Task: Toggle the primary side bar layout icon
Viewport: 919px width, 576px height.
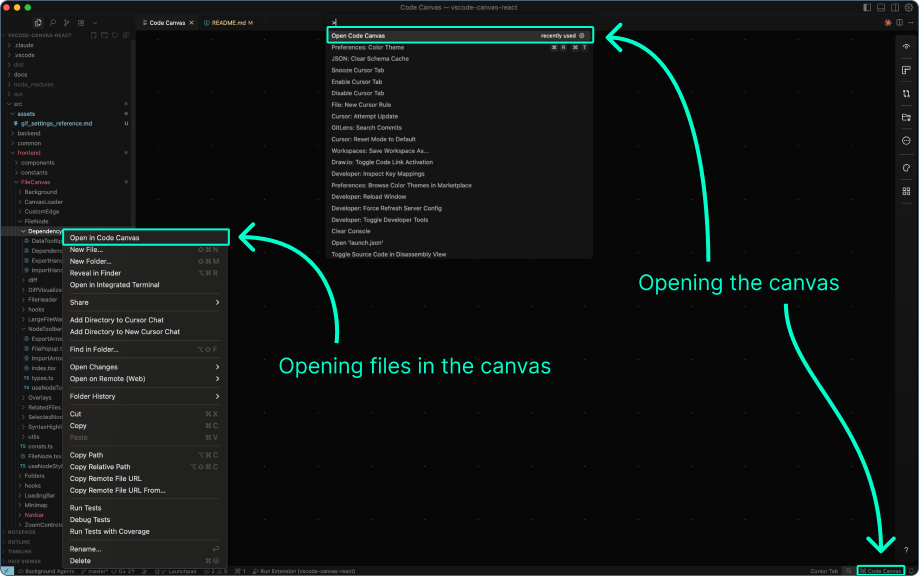Action: (867, 8)
